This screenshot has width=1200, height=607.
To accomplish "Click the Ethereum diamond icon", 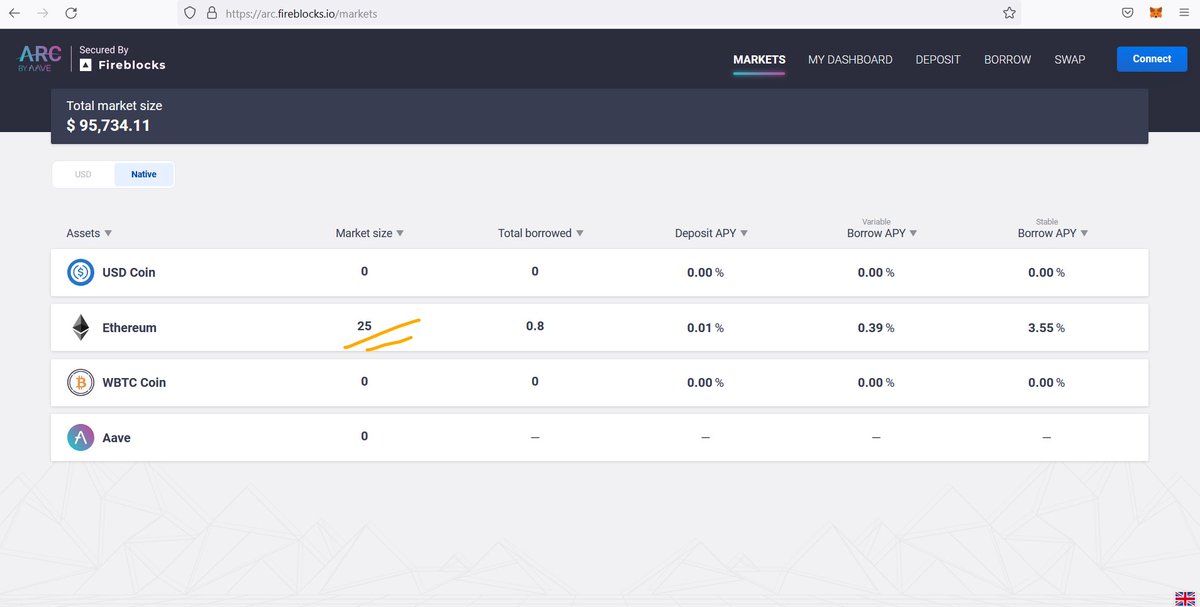I will 80,327.
